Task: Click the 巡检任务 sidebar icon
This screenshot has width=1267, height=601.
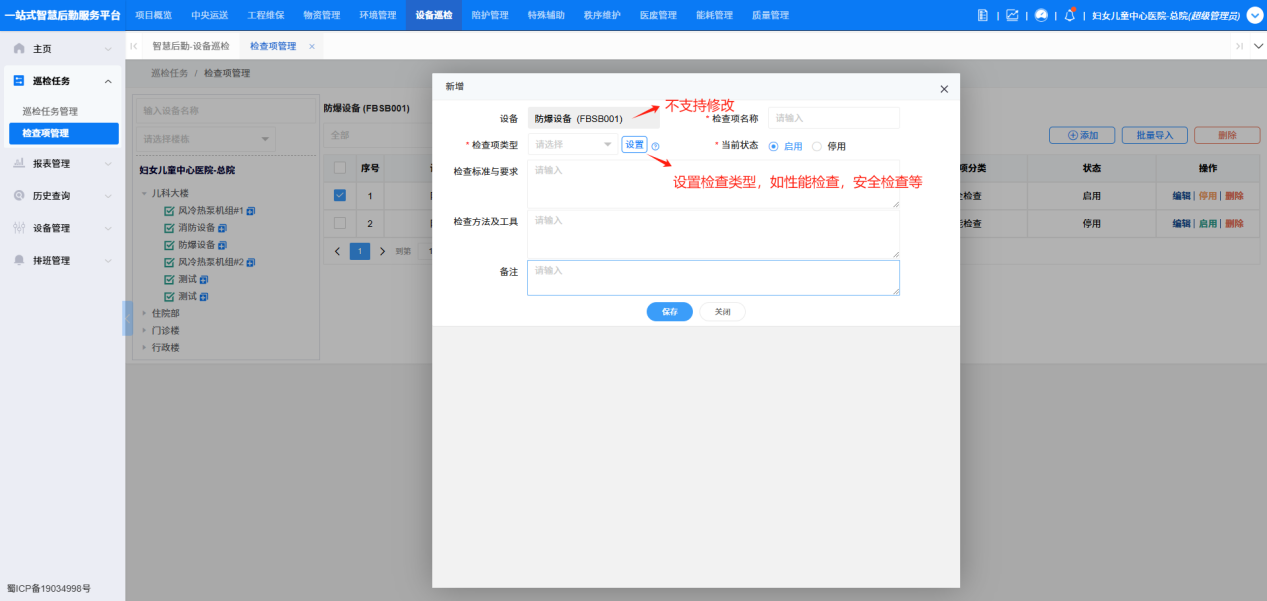Action: (x=19, y=81)
